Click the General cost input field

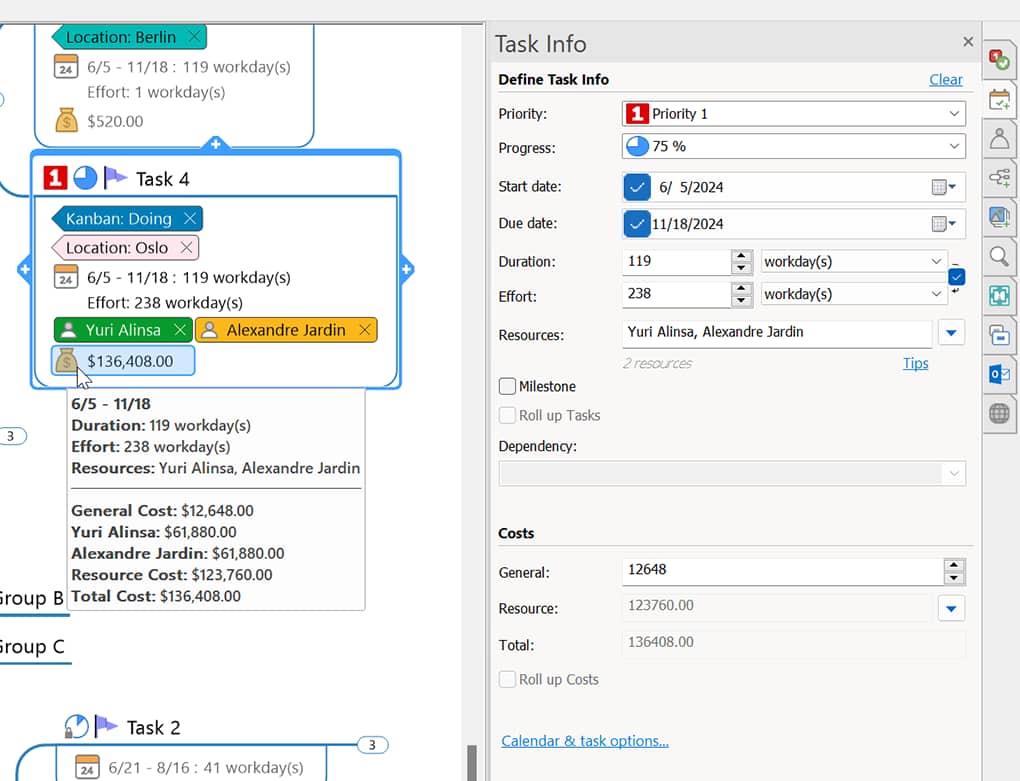780,570
